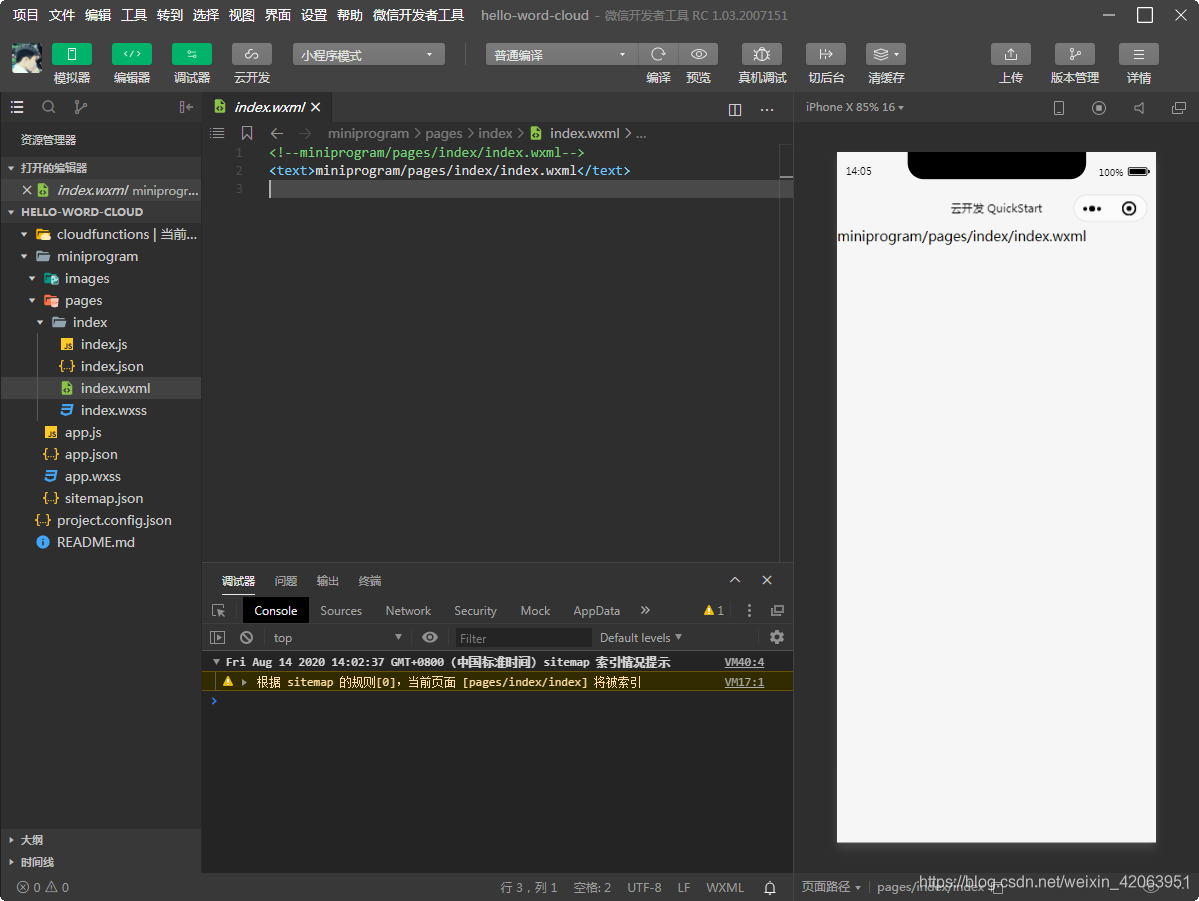The image size is (1199, 901).
Task: Click the 预览 preview eye icon
Action: pos(698,54)
